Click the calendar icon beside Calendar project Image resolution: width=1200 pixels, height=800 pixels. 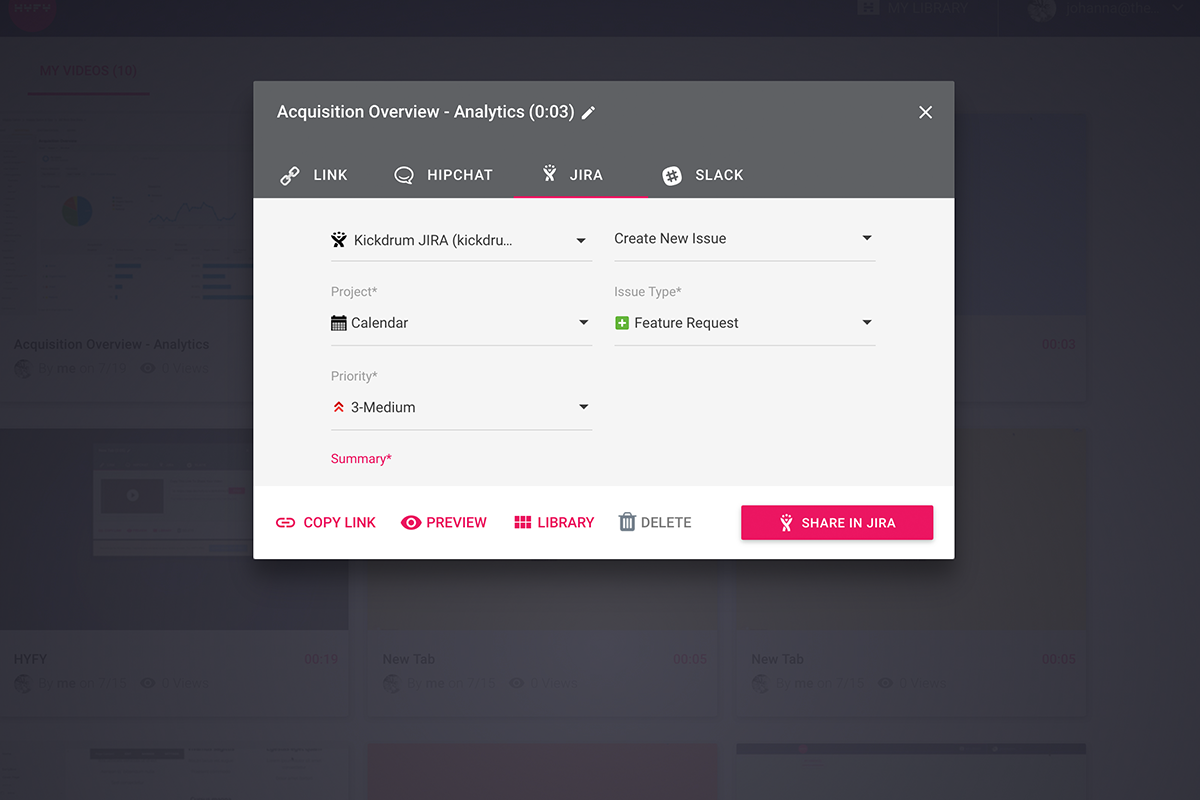(x=339, y=323)
